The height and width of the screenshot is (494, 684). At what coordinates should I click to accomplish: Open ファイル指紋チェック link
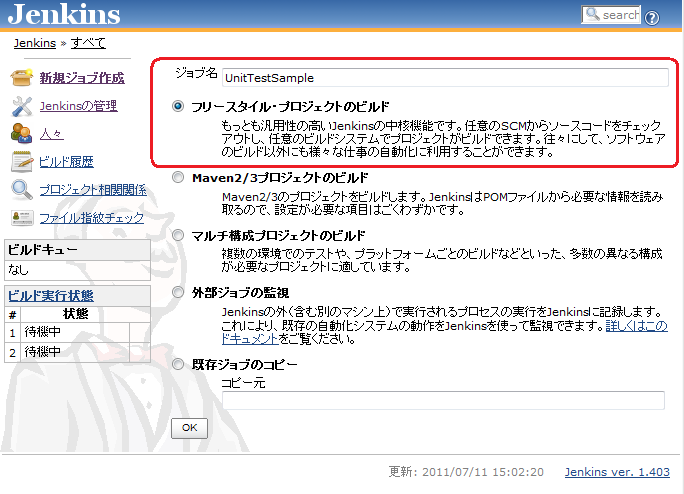[x=92, y=218]
